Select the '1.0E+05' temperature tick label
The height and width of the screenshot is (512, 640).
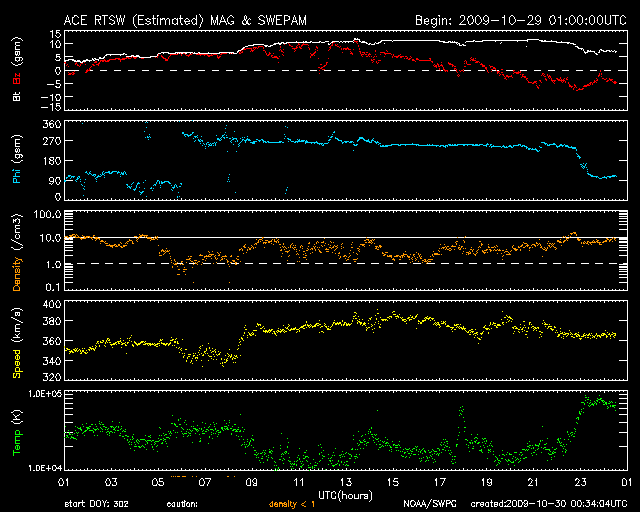[45, 393]
